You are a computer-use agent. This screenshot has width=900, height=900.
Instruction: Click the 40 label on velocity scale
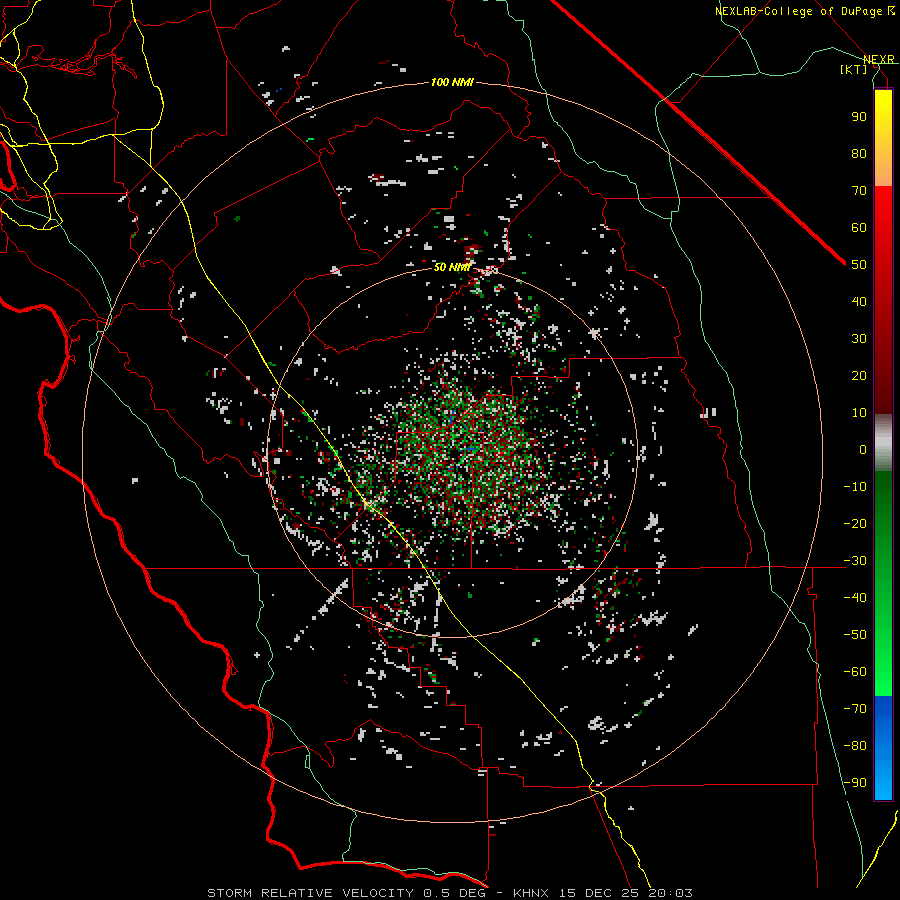click(x=859, y=302)
